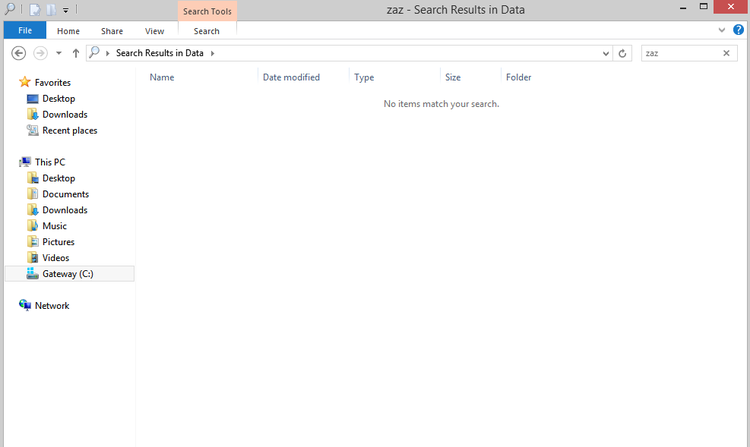Screen dimensions: 750x447
Task: Open the recent locations dropdown arrow
Action: (x=59, y=53)
